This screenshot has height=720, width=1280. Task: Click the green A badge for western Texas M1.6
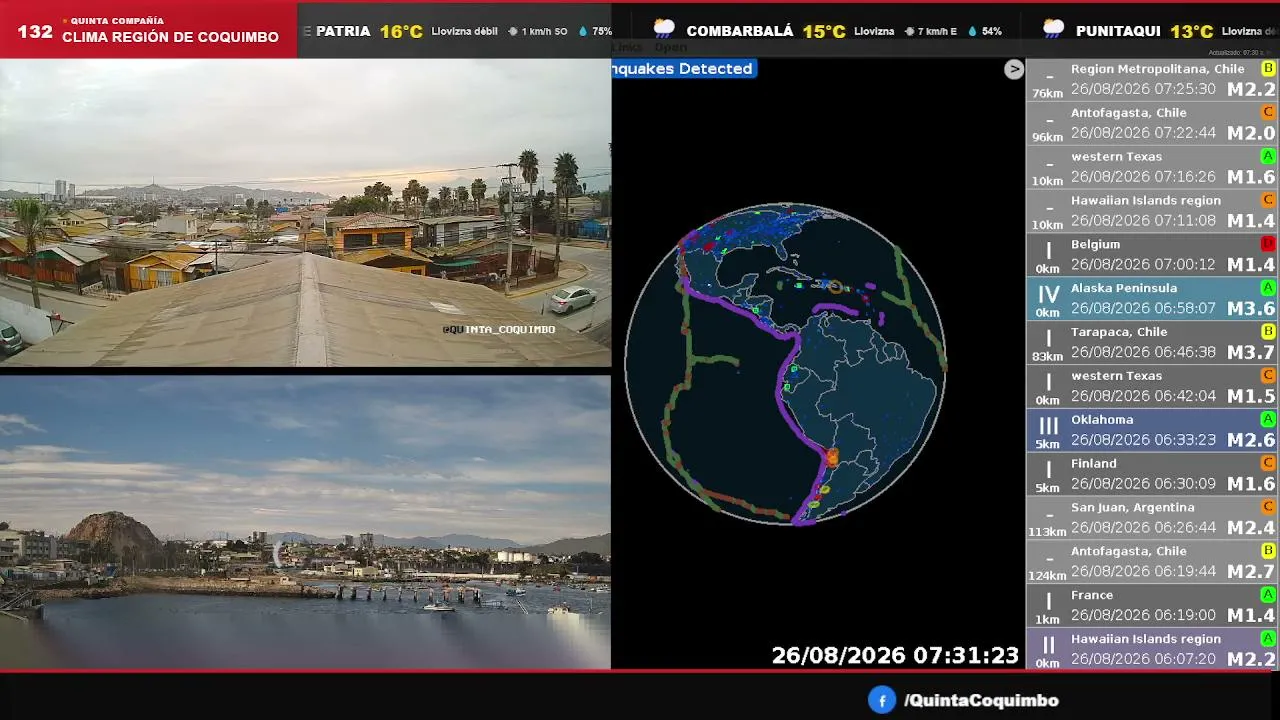click(x=1268, y=157)
